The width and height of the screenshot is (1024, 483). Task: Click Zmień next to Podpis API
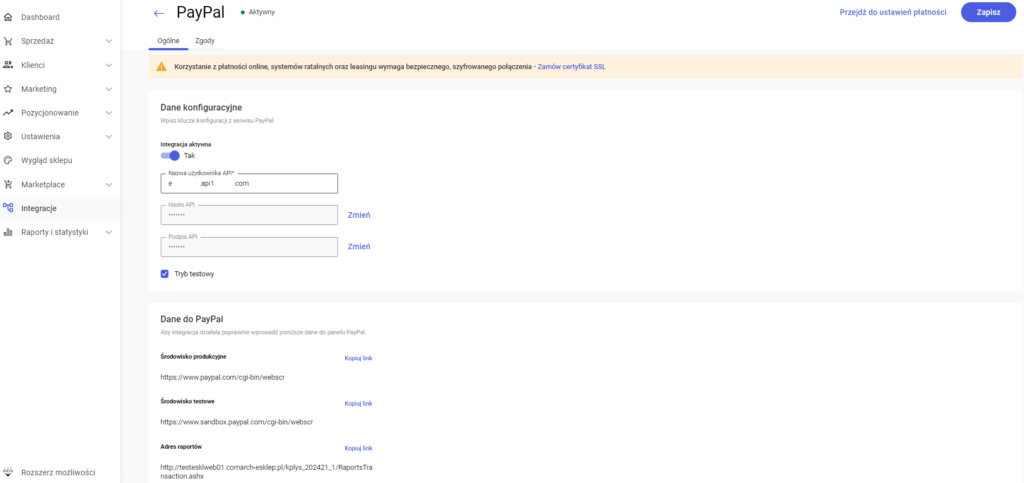tap(359, 247)
